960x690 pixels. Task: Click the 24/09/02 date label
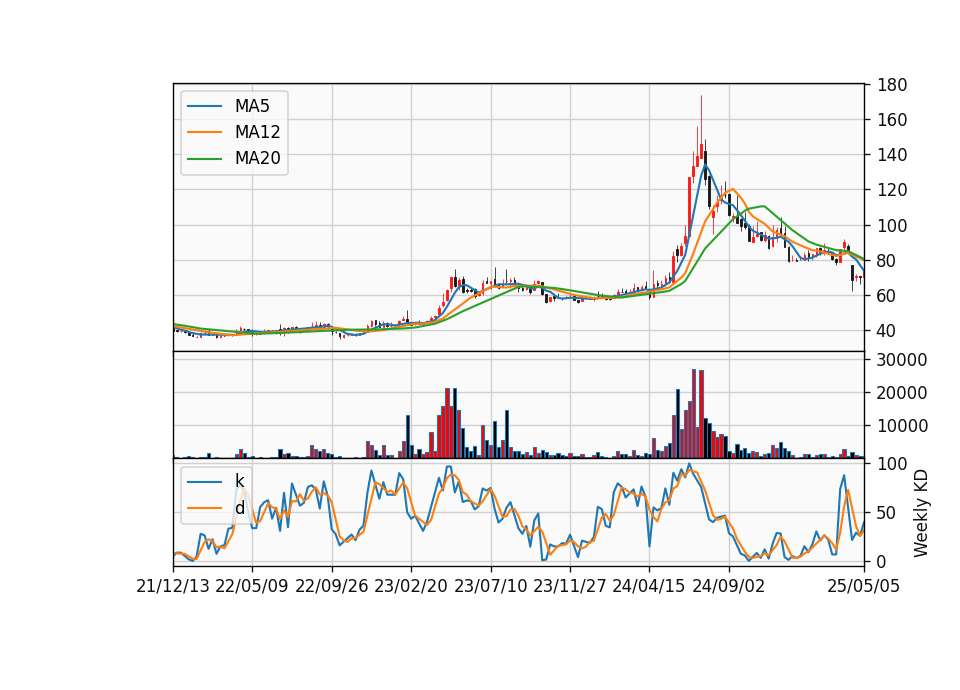pyautogui.click(x=729, y=586)
